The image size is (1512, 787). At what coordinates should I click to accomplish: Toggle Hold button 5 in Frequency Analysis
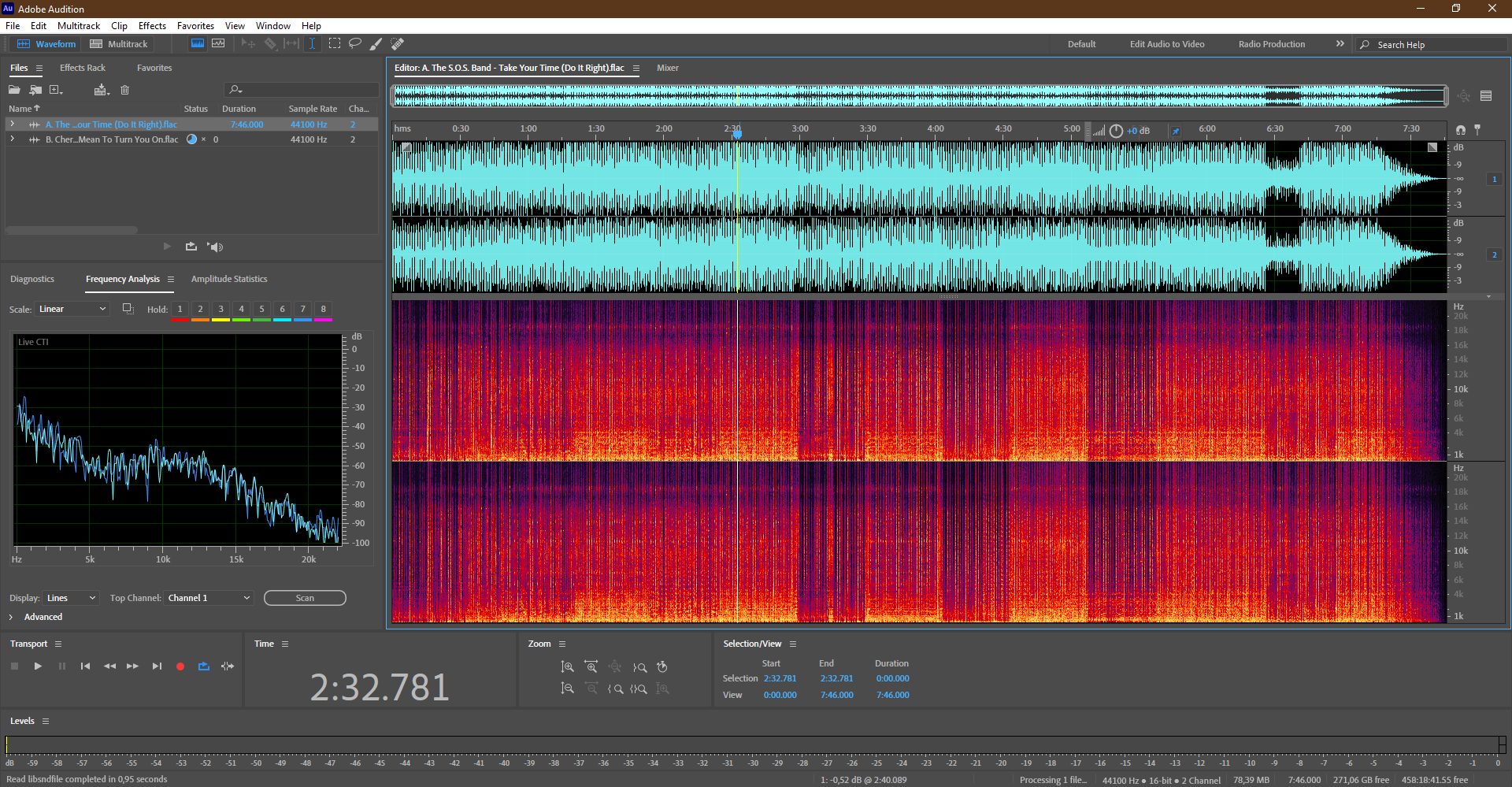click(262, 310)
